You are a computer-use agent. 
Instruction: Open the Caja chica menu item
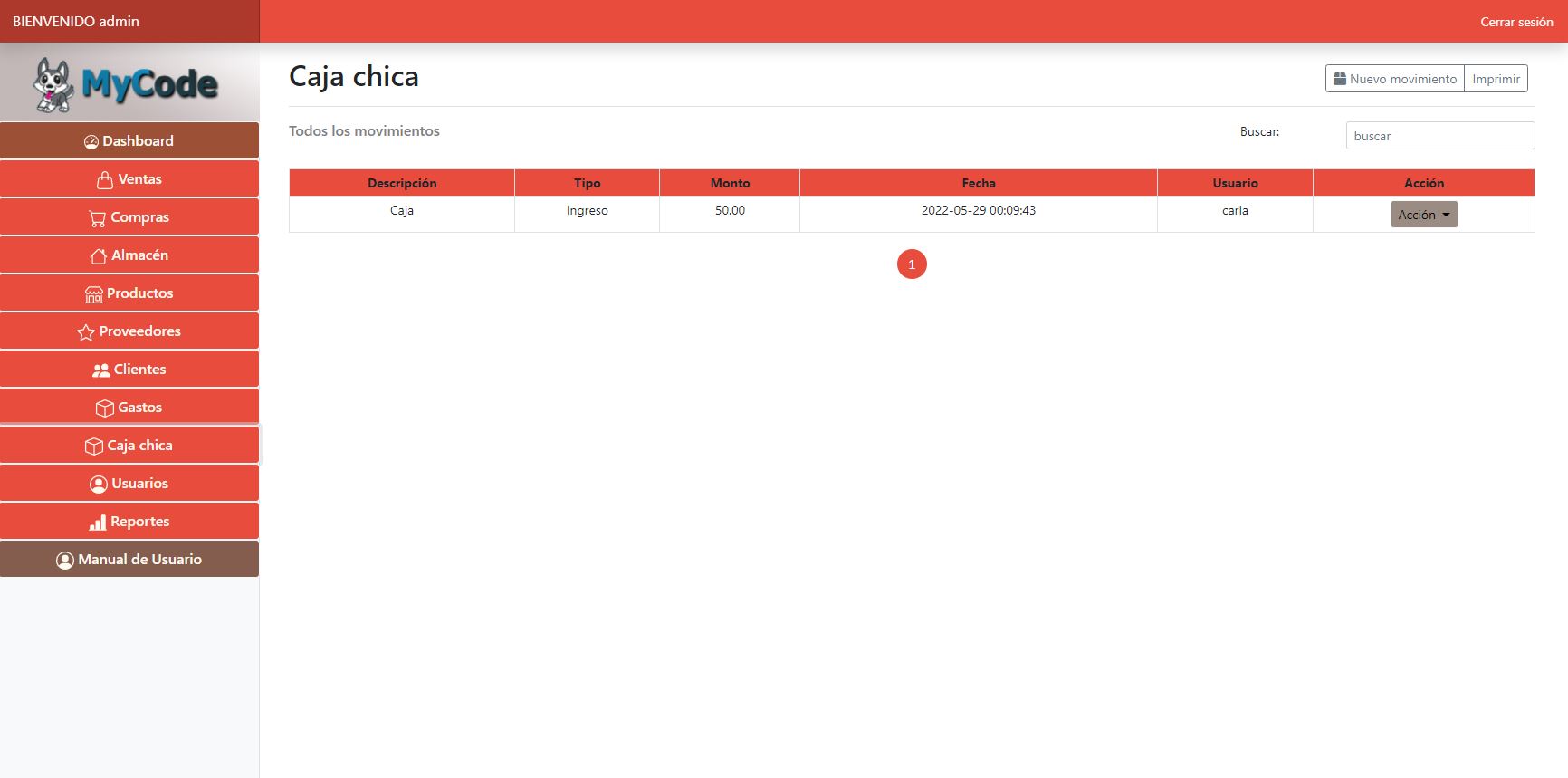tap(129, 446)
